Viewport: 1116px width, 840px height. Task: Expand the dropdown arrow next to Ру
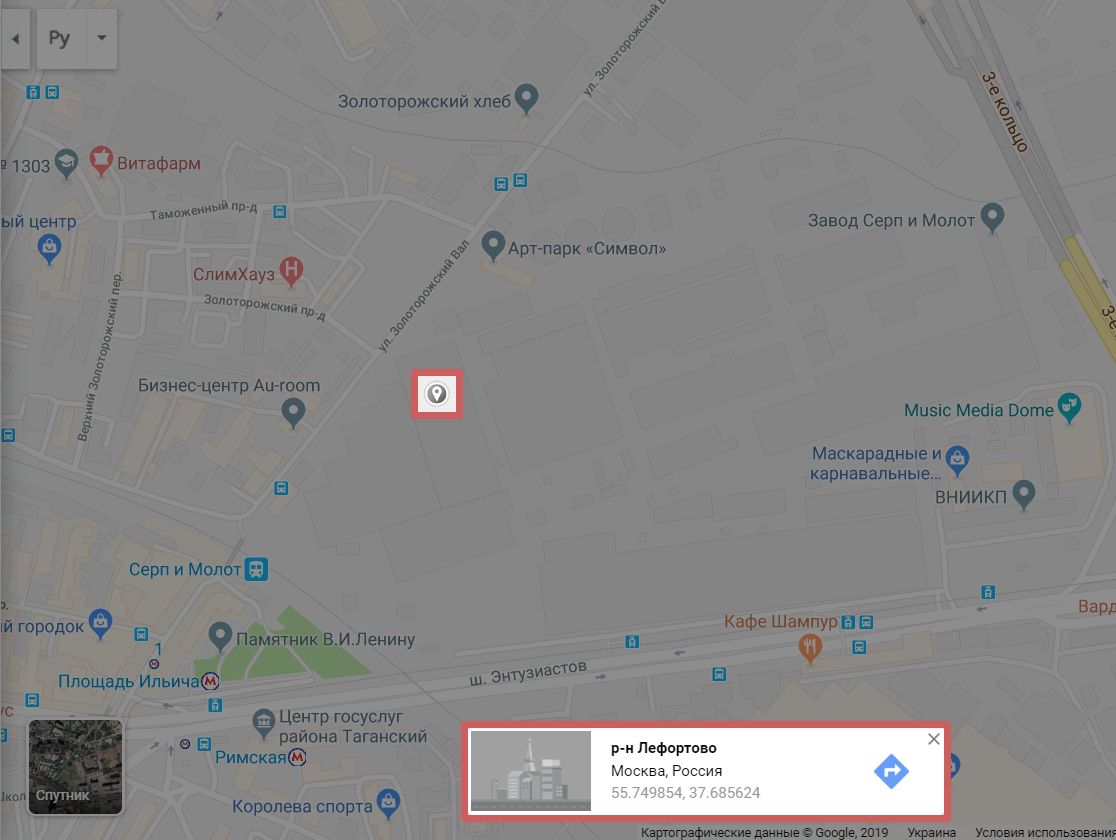102,38
